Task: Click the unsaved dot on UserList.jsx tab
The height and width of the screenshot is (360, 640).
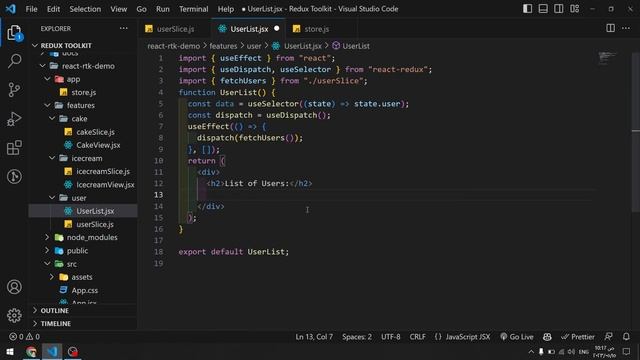Action: (277, 28)
